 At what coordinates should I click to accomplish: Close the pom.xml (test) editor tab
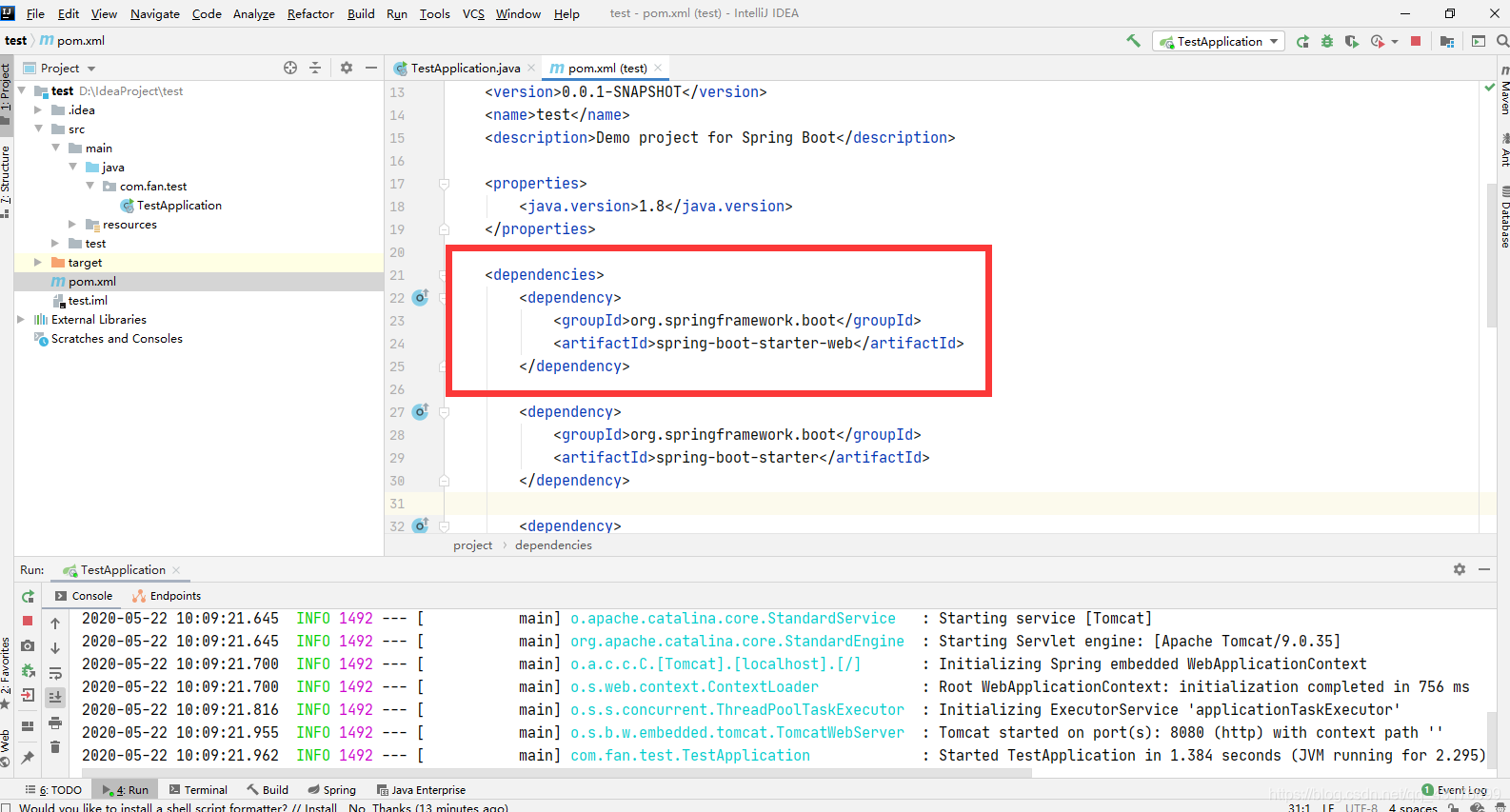point(658,68)
